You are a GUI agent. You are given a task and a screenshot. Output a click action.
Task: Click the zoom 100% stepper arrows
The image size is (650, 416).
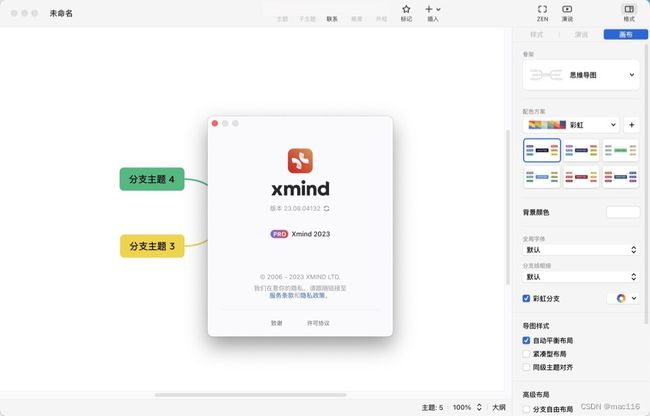pyautogui.click(x=479, y=407)
